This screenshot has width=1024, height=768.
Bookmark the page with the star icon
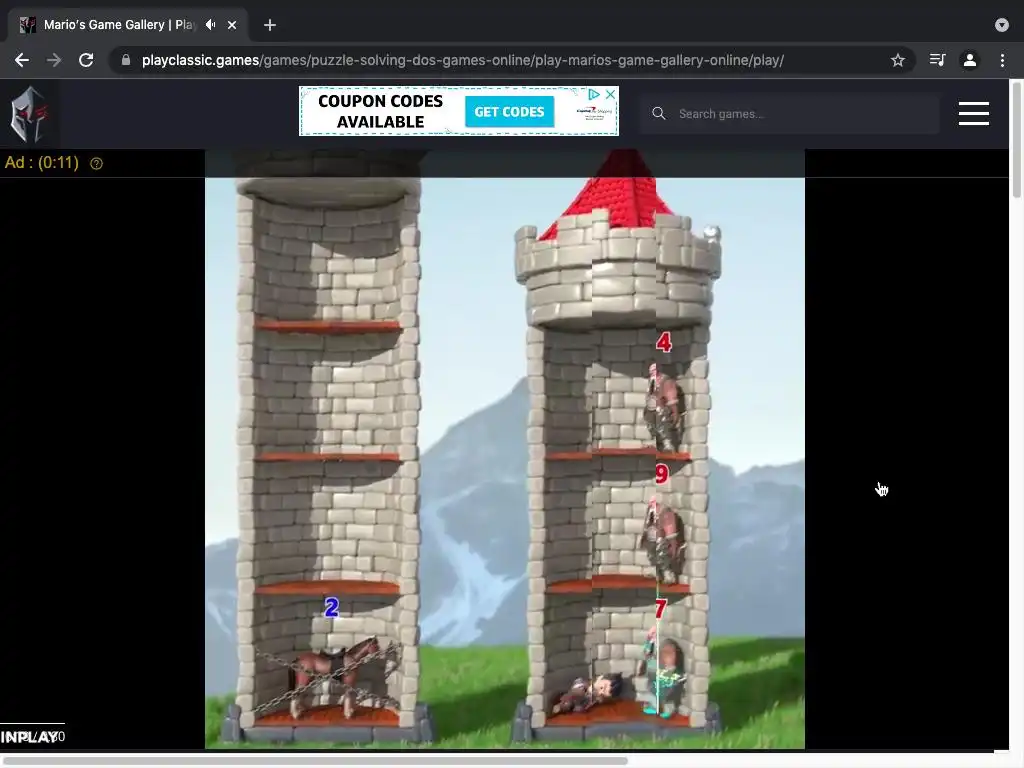point(898,60)
